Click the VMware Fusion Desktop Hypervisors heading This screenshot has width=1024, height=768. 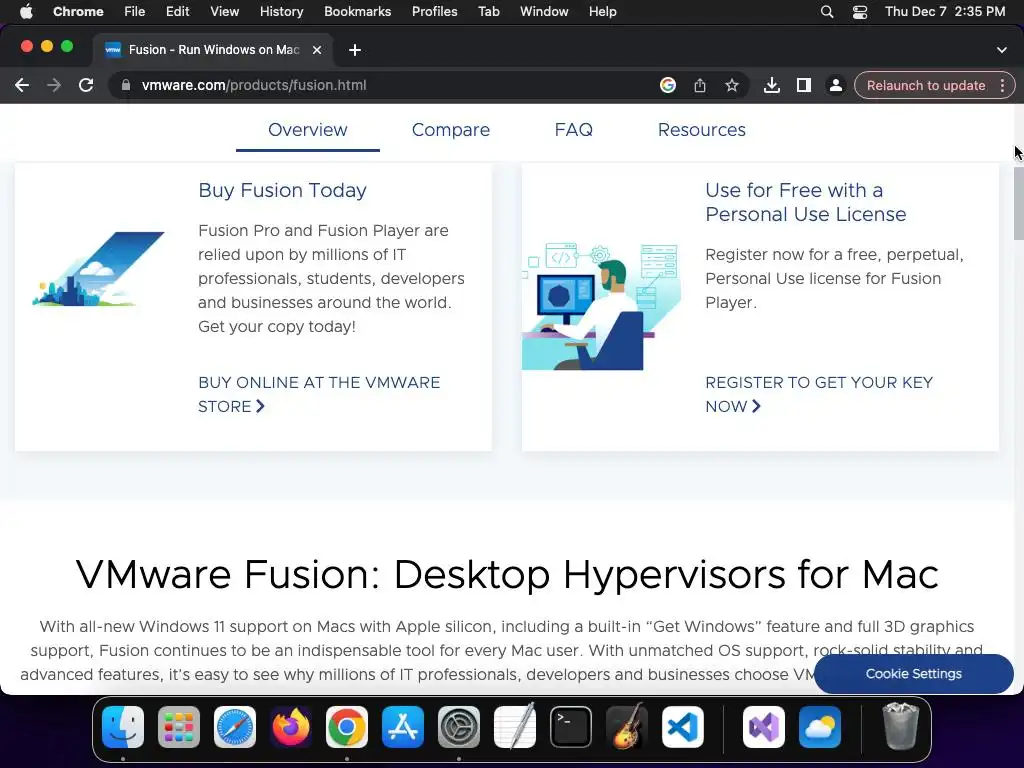[x=507, y=575]
